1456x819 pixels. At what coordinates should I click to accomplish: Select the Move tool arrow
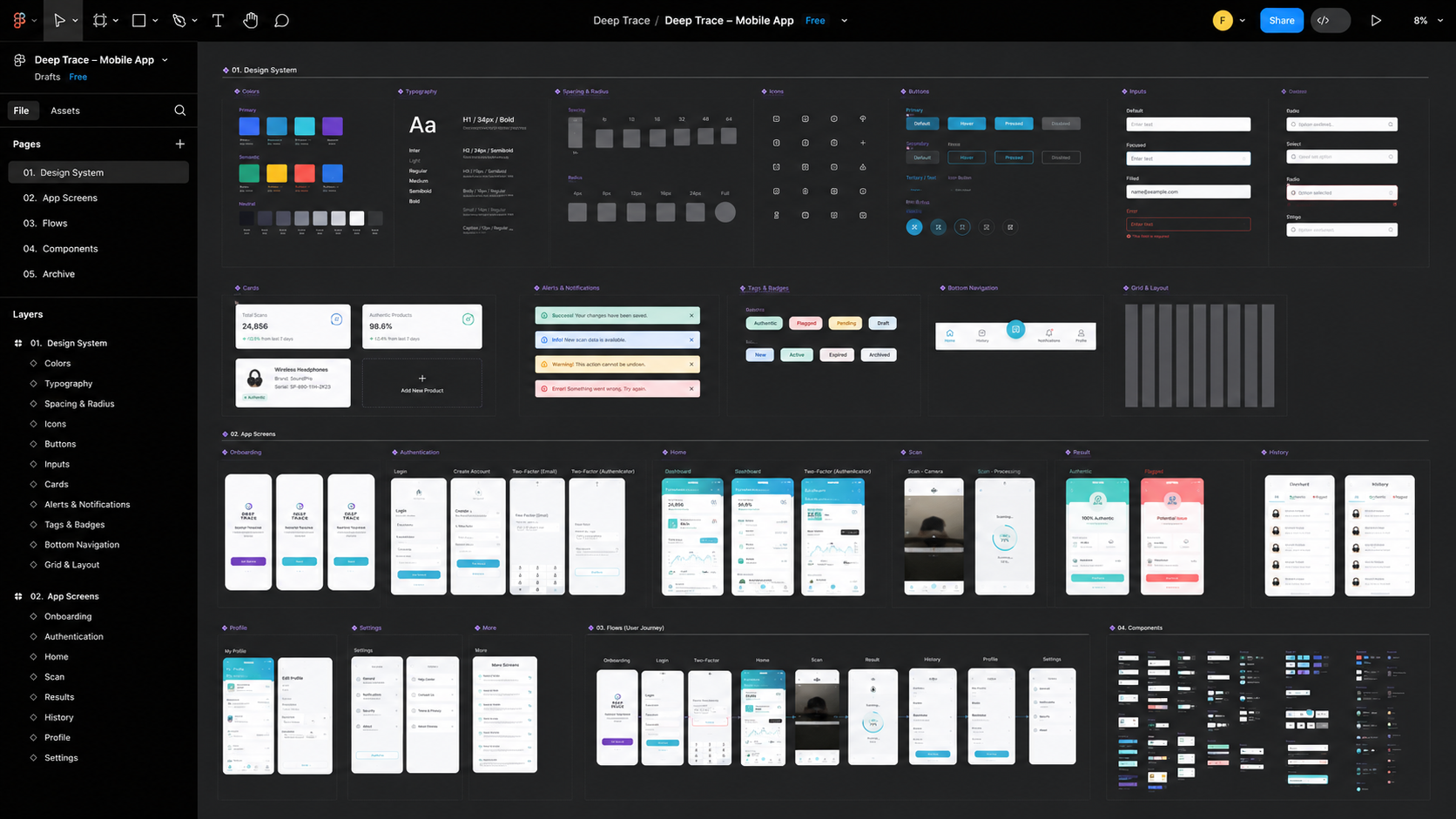(59, 20)
